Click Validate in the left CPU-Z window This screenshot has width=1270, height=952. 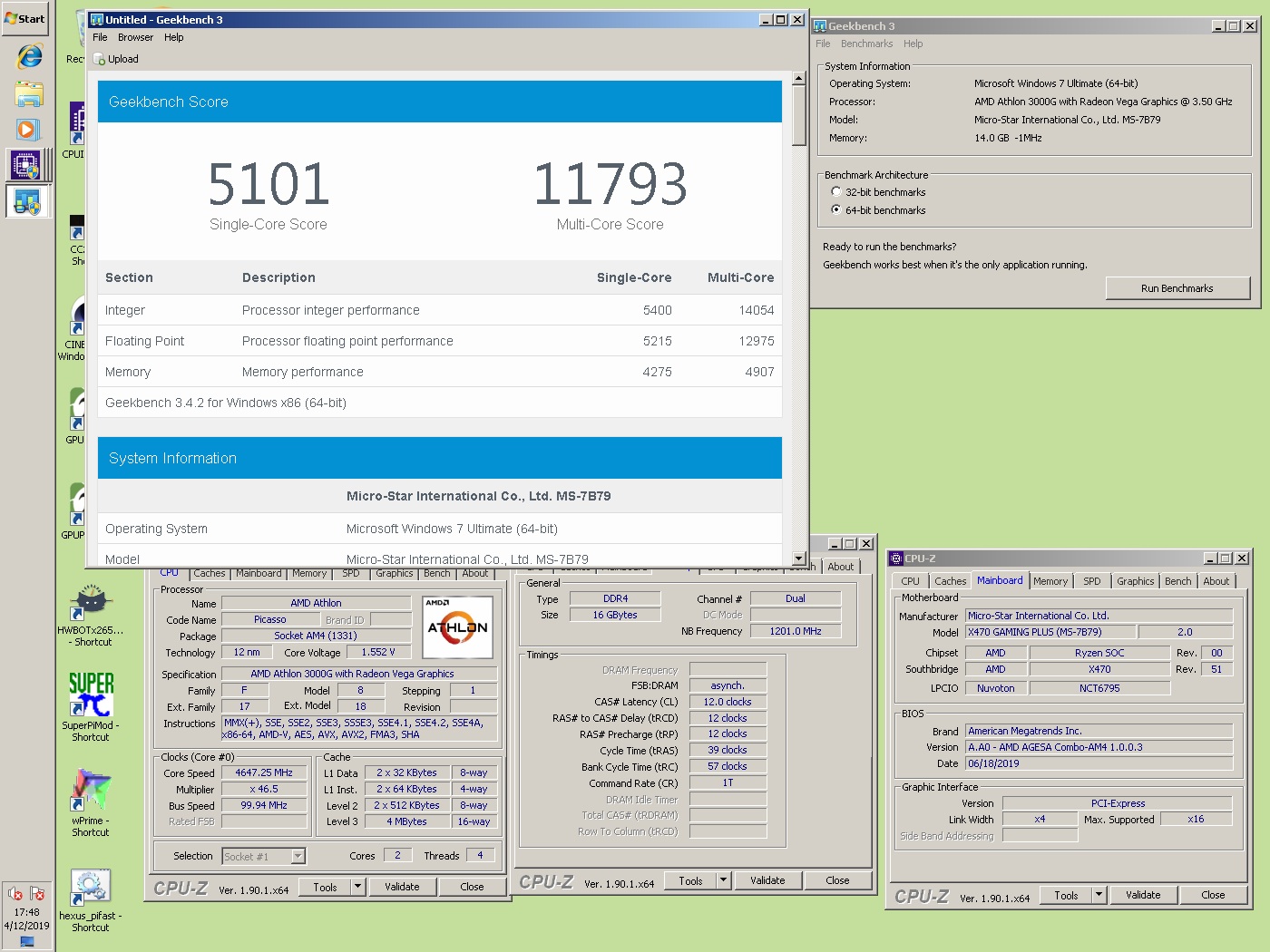[x=402, y=887]
